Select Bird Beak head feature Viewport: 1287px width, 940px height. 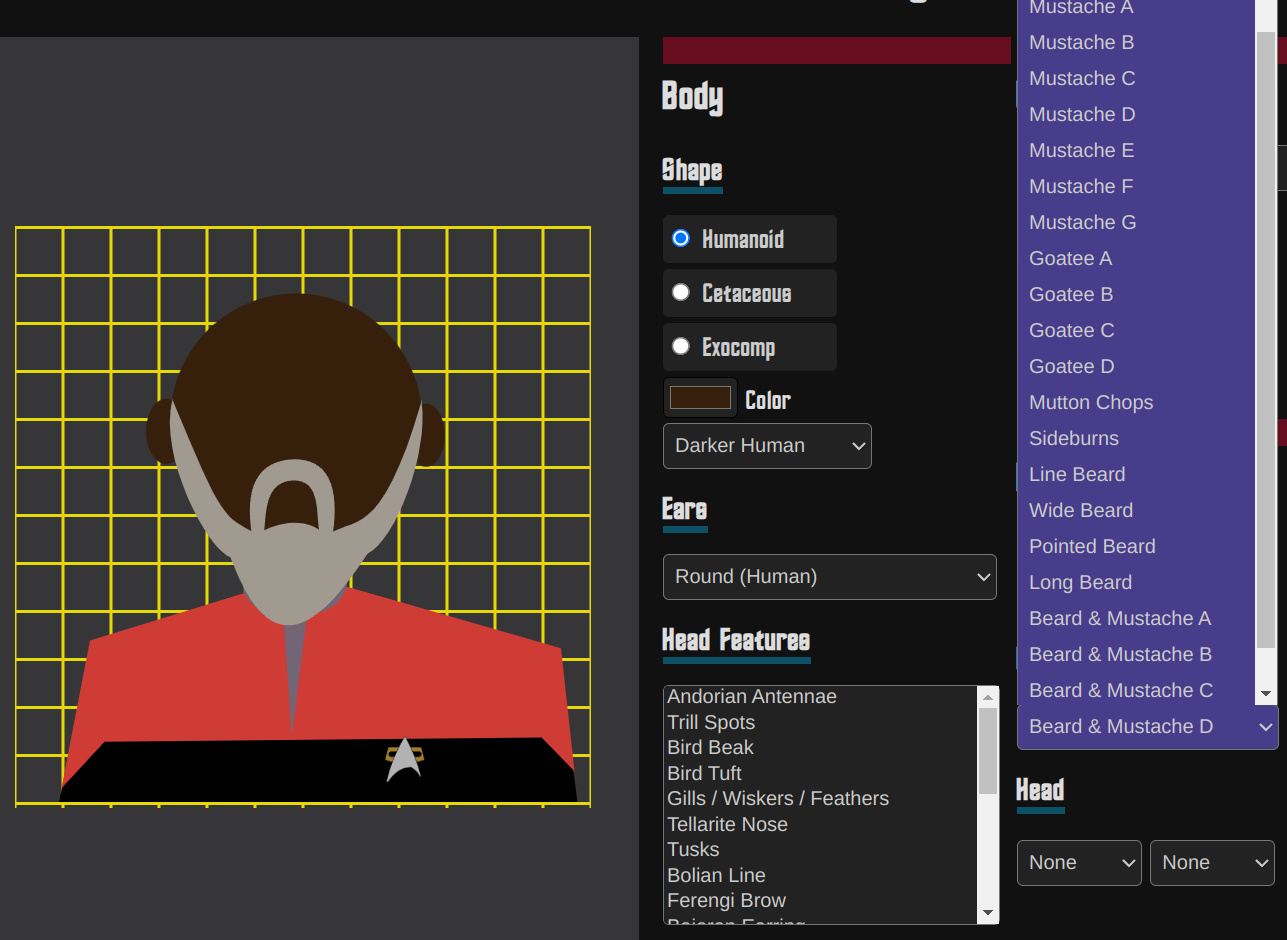coord(821,747)
